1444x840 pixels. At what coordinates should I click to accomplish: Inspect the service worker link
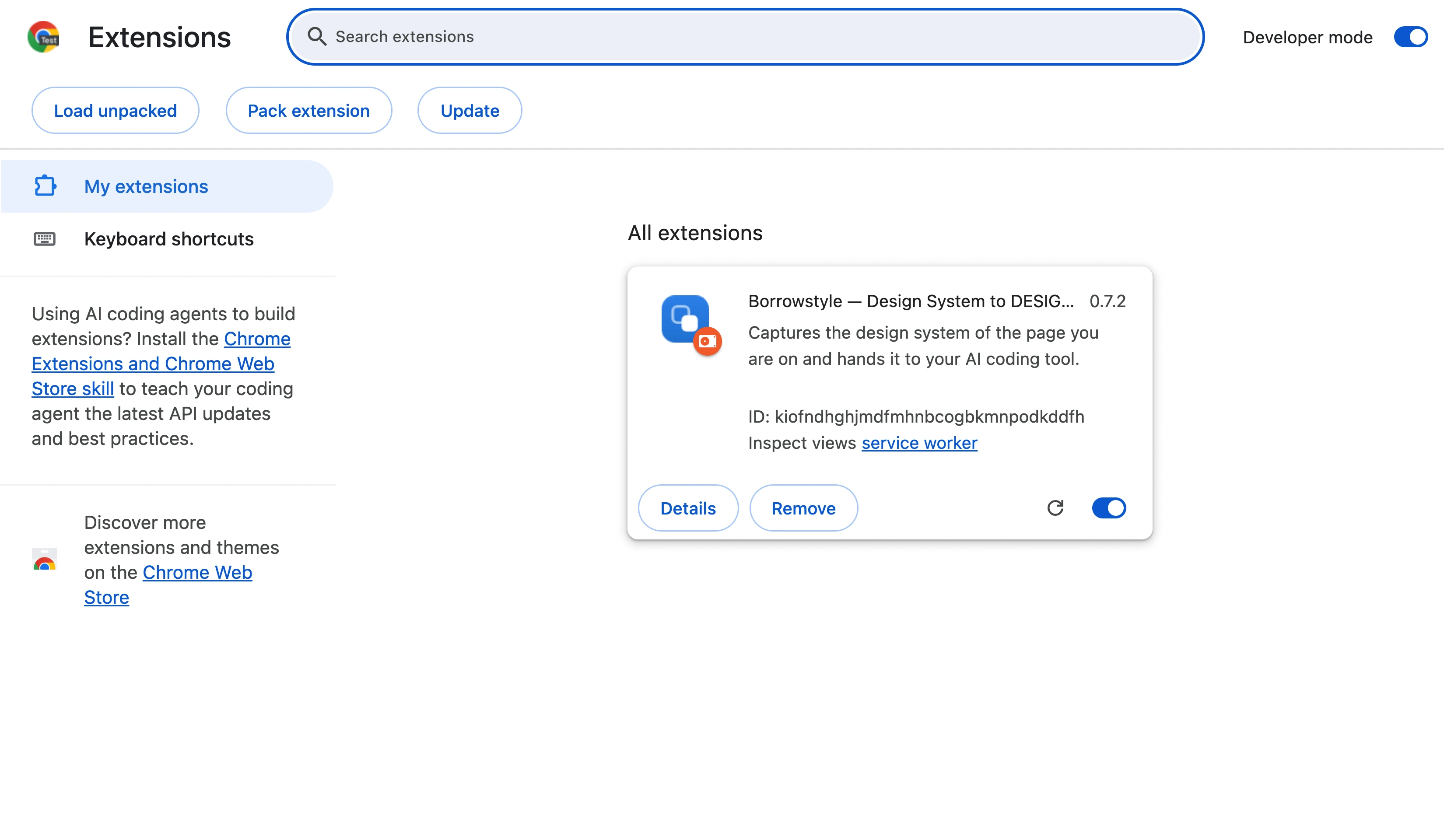coord(919,443)
